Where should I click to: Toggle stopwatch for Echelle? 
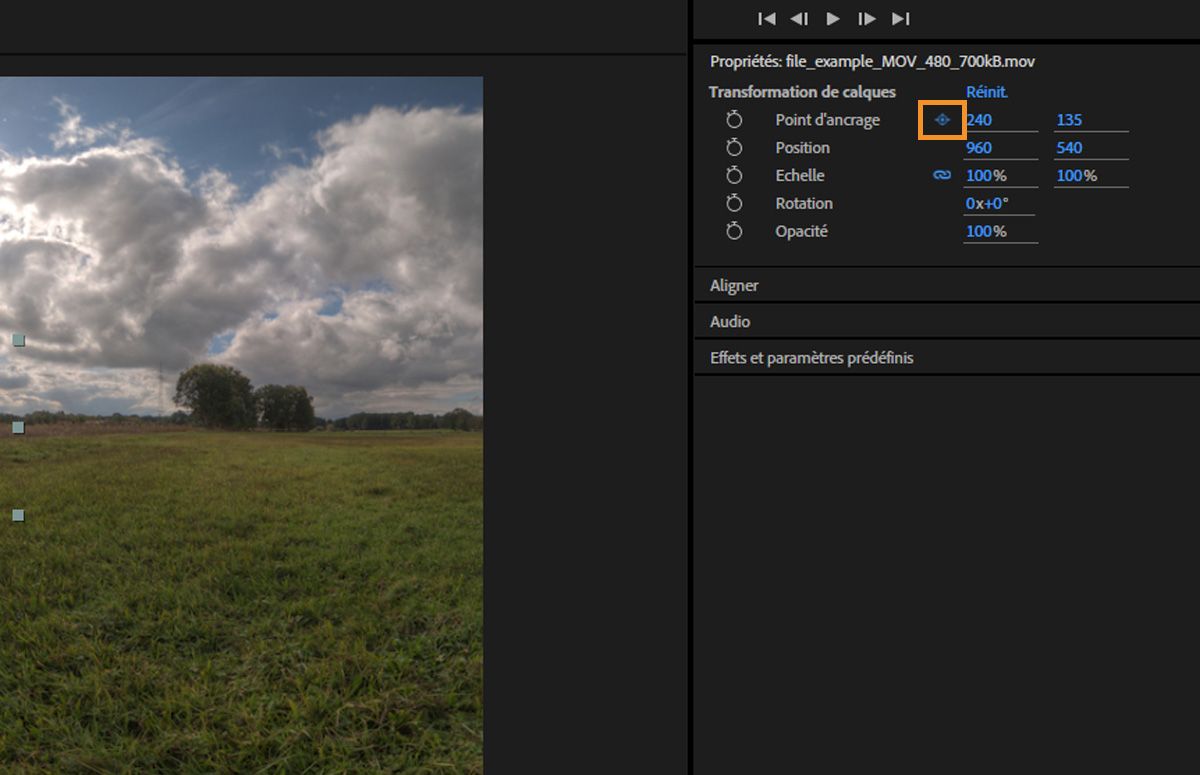[x=734, y=175]
